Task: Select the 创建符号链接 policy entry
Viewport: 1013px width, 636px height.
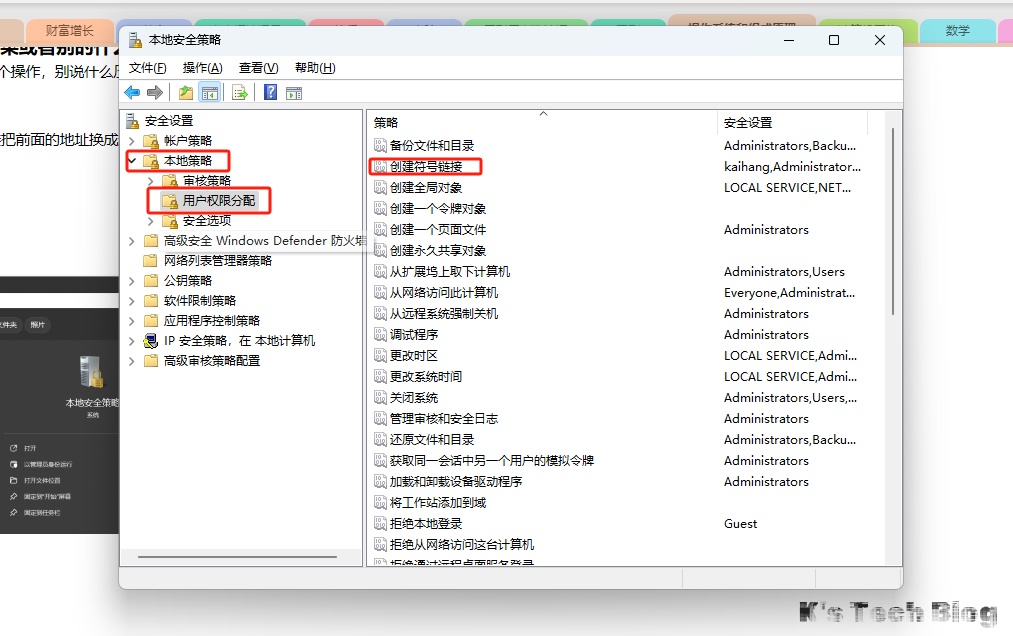Action: coord(426,166)
